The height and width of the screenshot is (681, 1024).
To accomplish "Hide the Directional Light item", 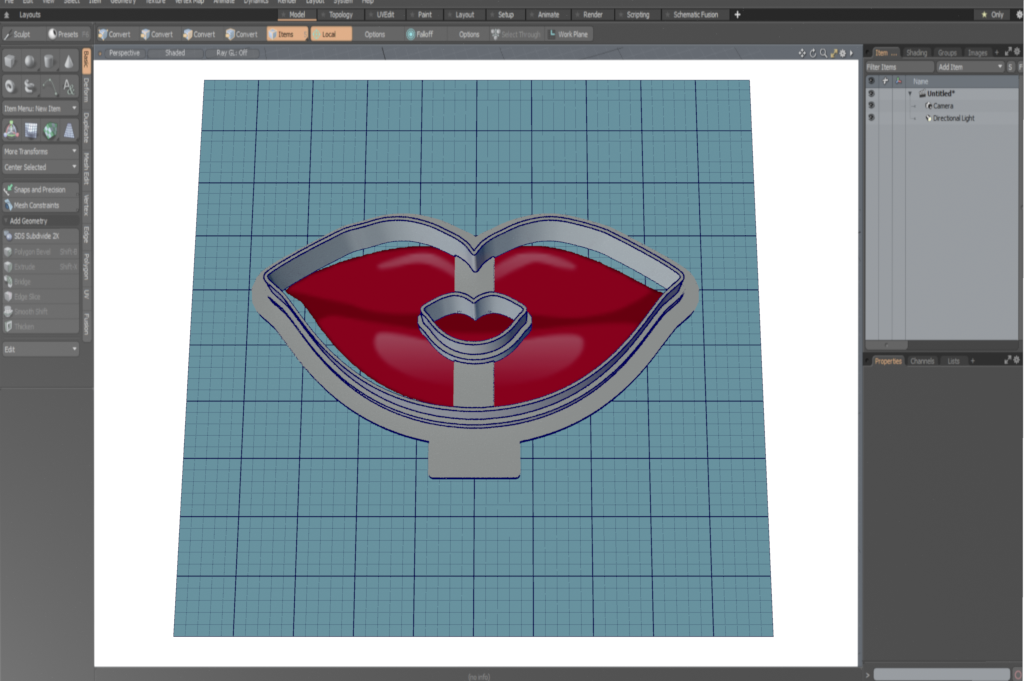I will (871, 118).
